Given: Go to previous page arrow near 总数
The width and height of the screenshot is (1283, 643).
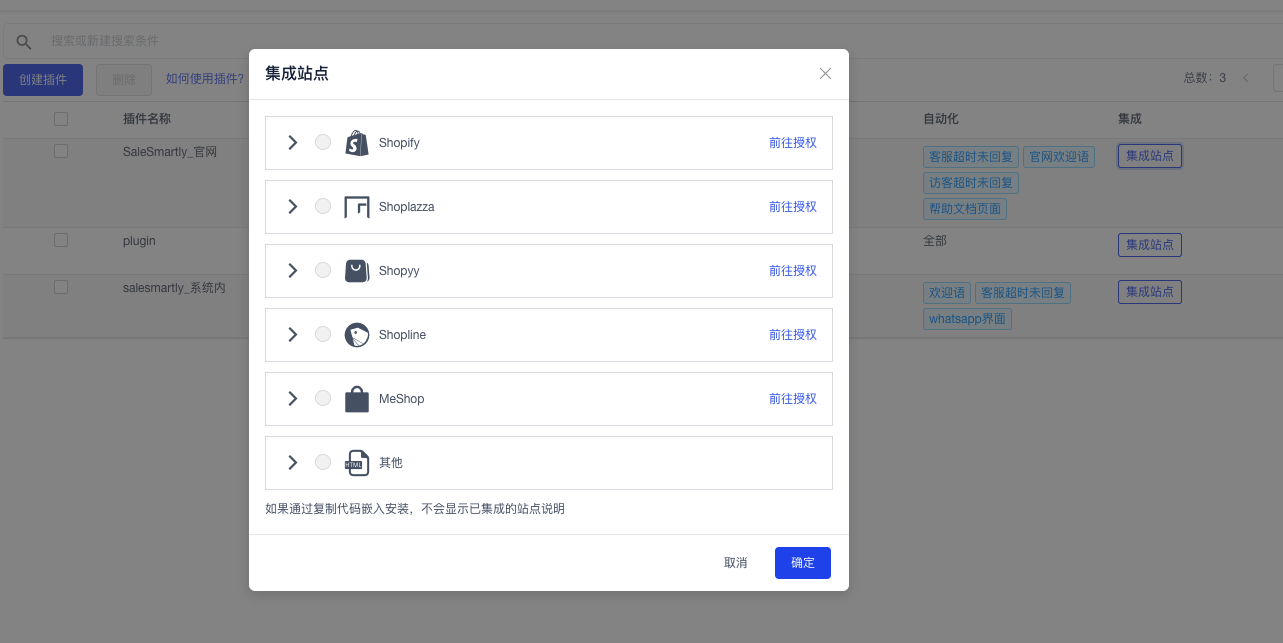Looking at the screenshot, I should 1246,78.
